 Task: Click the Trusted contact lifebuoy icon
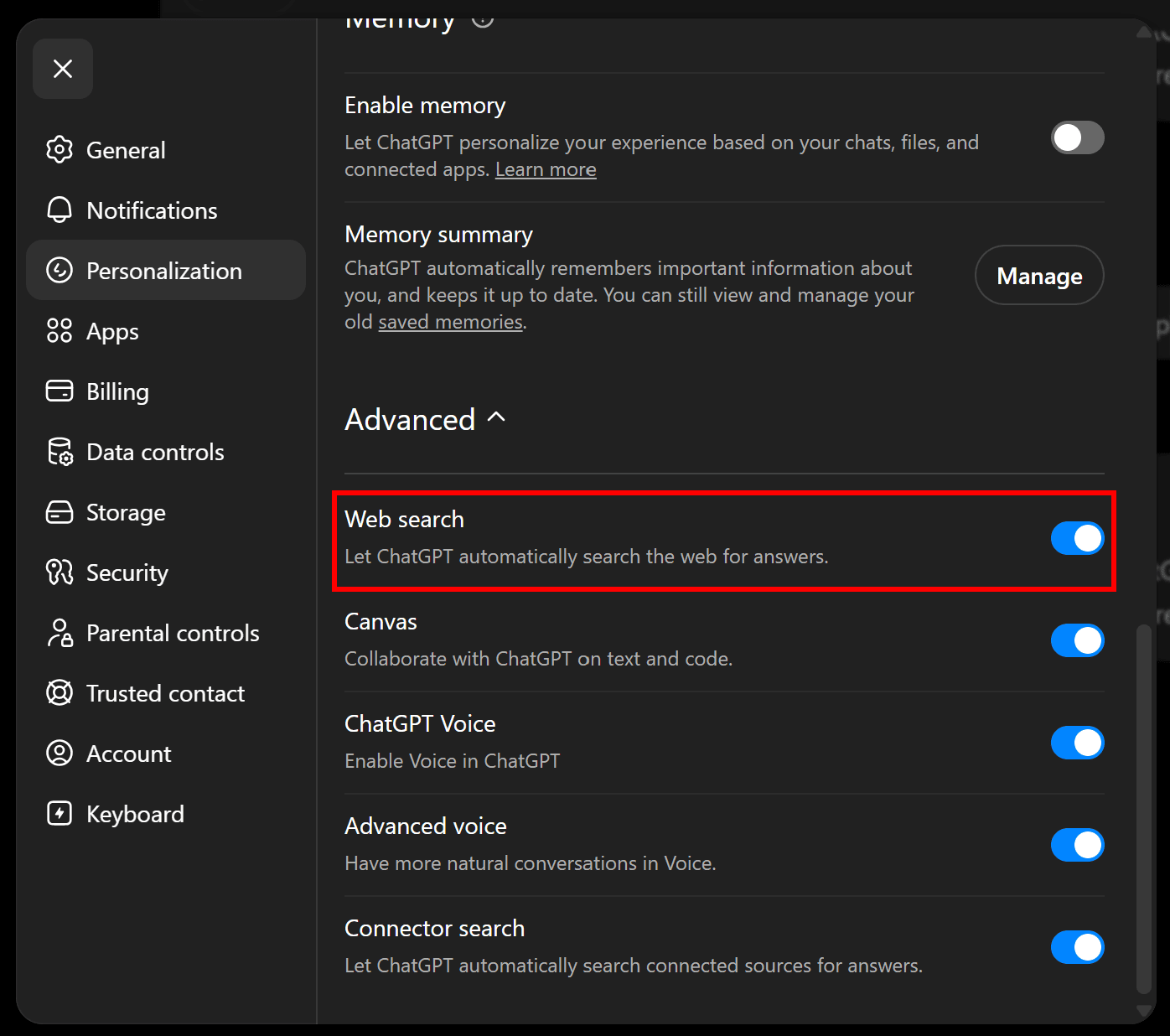[60, 692]
